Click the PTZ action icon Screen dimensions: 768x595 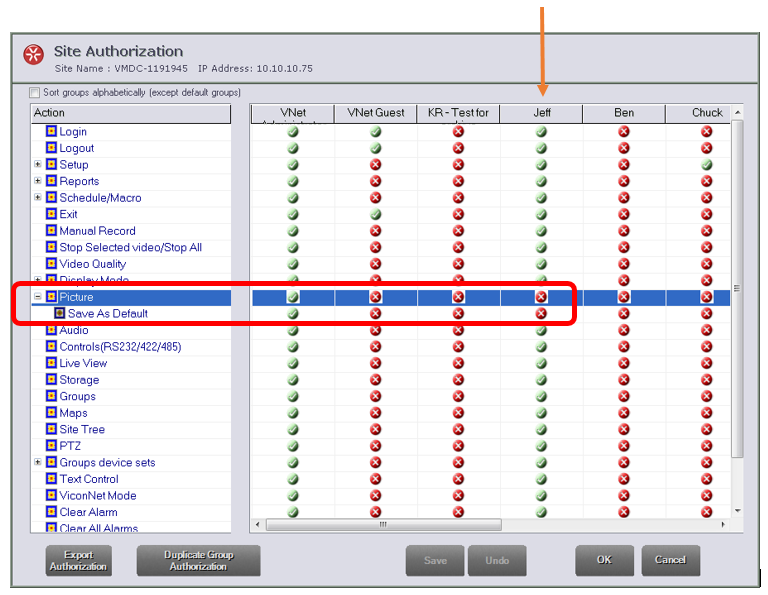(x=52, y=446)
